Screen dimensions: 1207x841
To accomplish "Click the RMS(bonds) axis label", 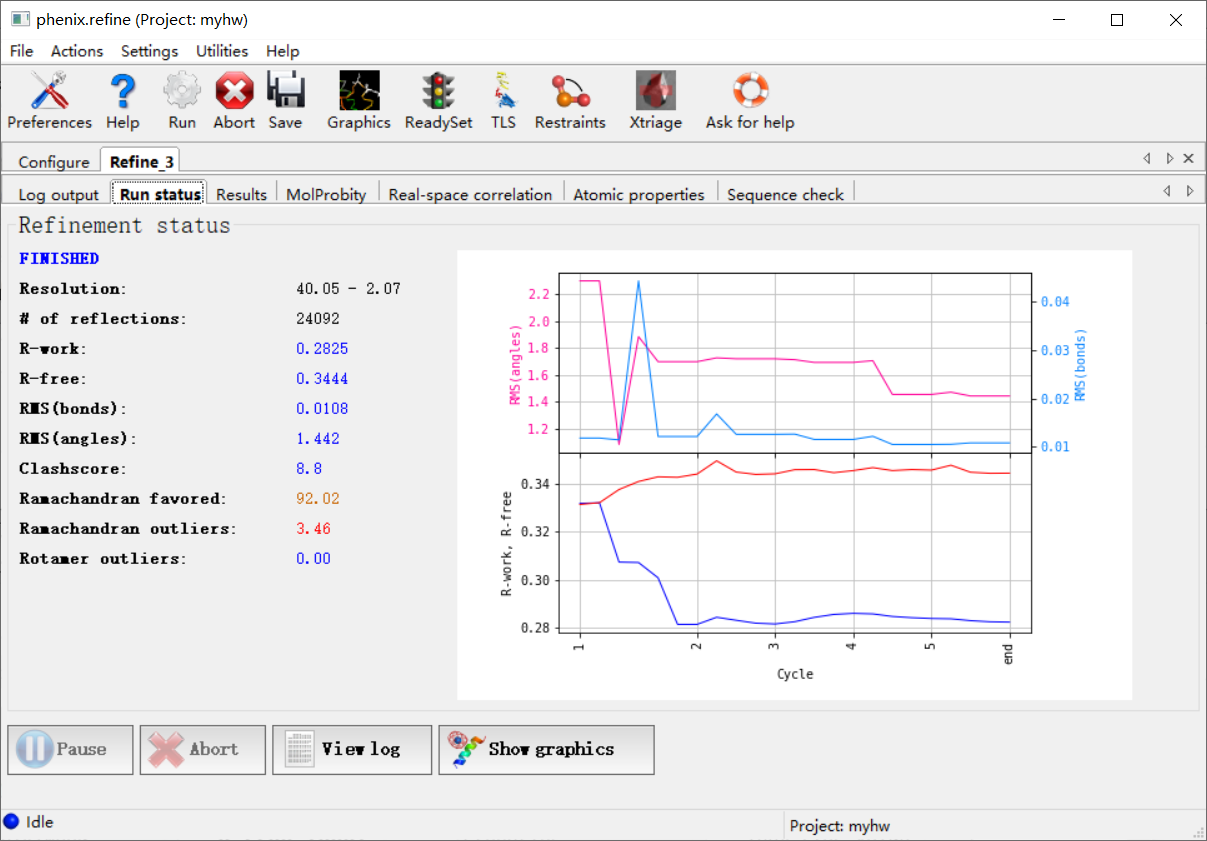I will pyautogui.click(x=1081, y=365).
